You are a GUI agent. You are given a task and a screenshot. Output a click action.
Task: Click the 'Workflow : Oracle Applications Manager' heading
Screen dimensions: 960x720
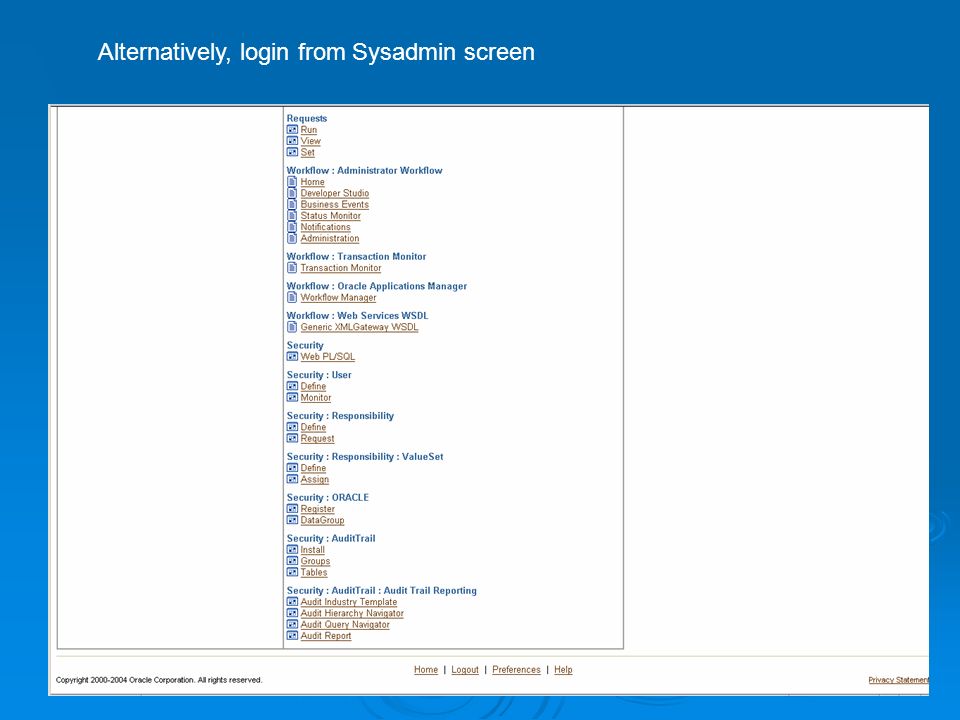[x=377, y=286]
